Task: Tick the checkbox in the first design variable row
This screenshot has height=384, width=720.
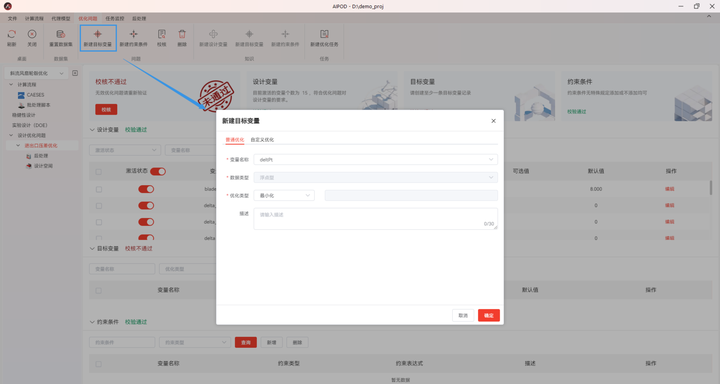Action: (x=99, y=189)
